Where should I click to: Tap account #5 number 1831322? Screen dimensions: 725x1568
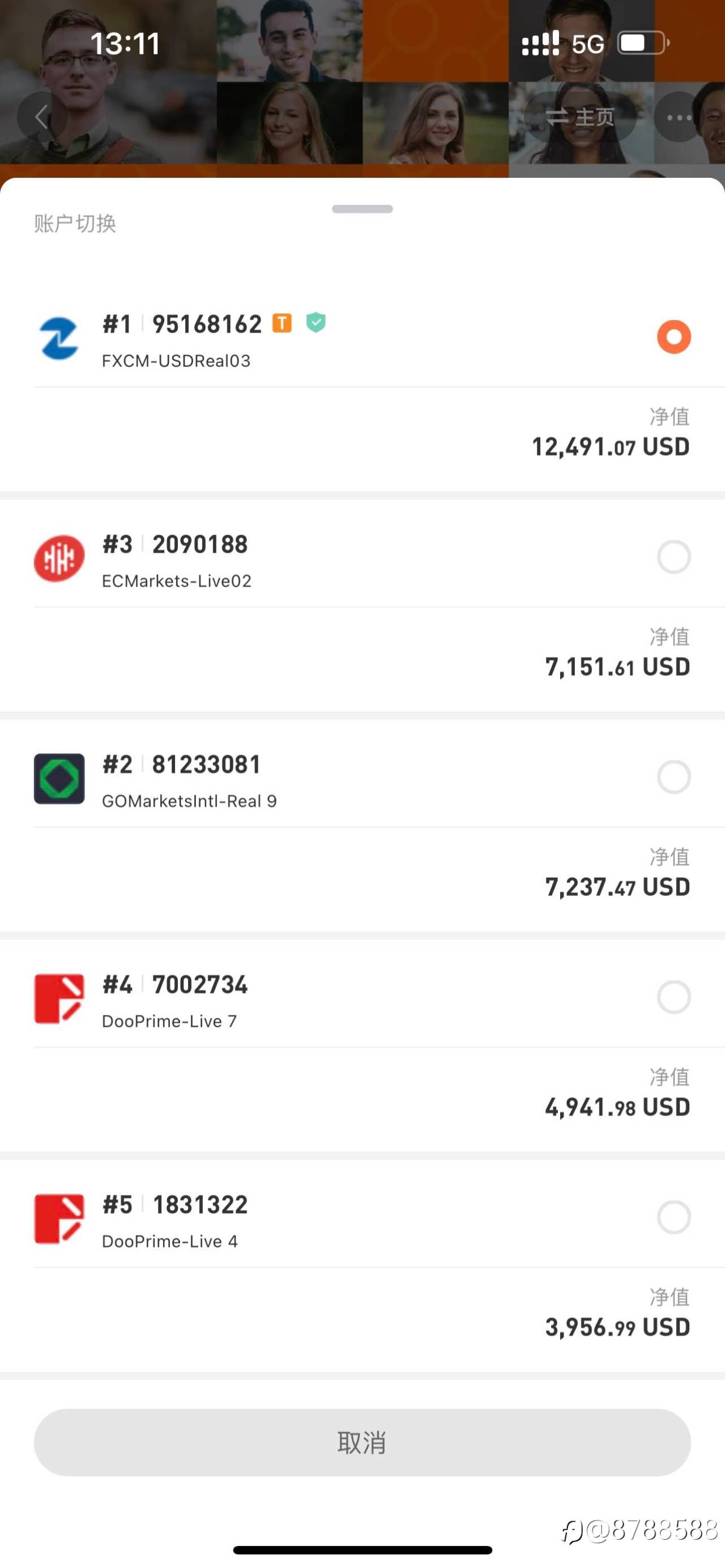[x=200, y=1205]
